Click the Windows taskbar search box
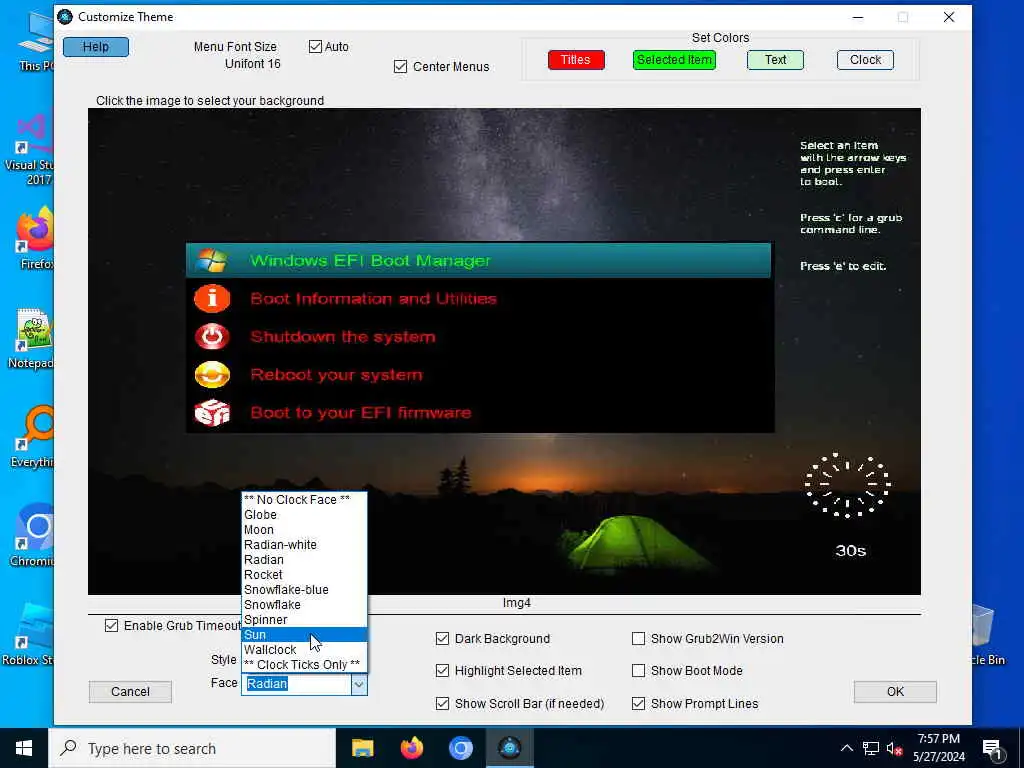This screenshot has width=1024, height=768. coord(192,748)
